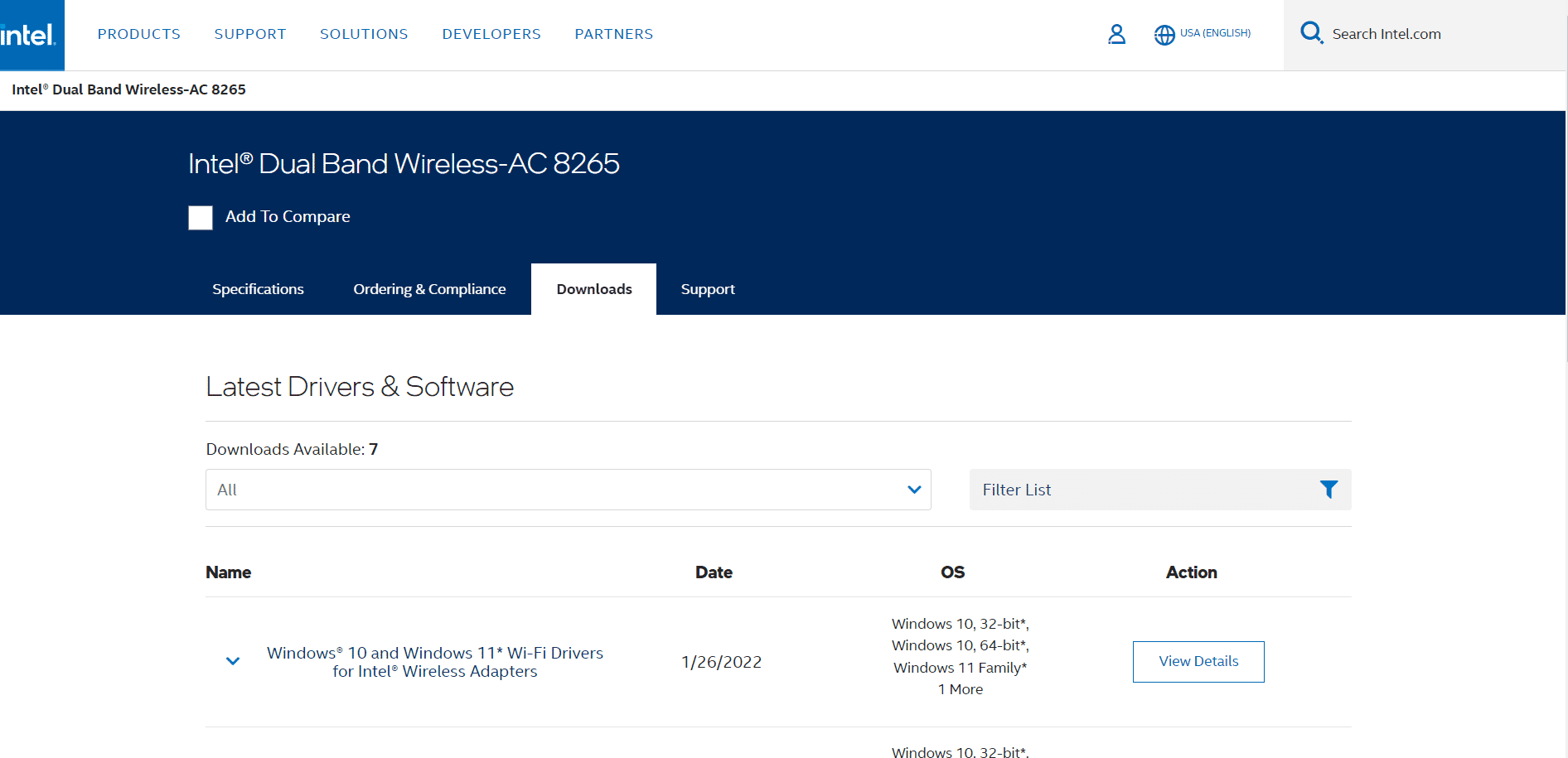Open the PARTNERS menu
The image size is (1568, 758).
click(613, 34)
